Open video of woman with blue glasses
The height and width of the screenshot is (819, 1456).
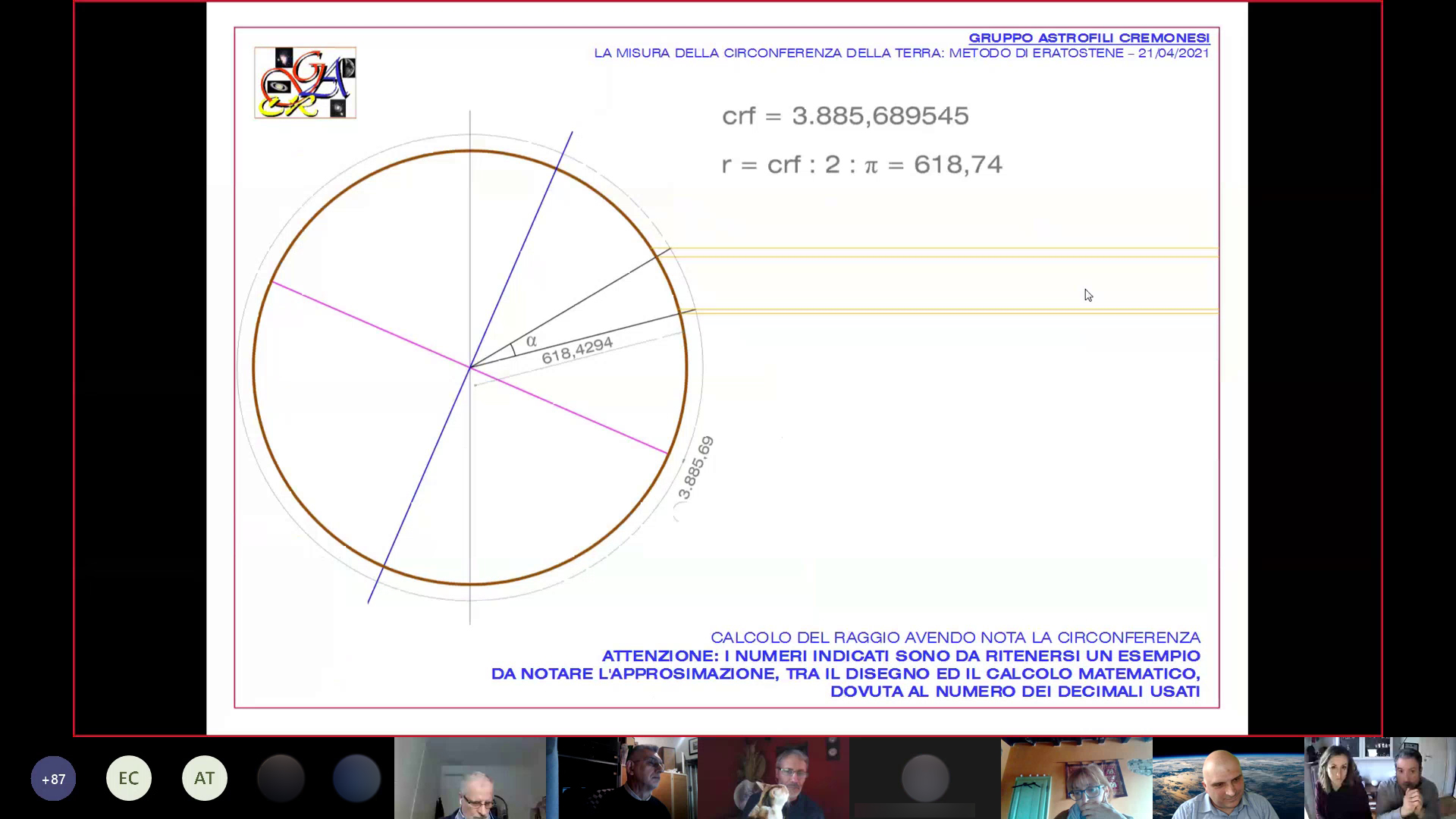tap(1077, 778)
